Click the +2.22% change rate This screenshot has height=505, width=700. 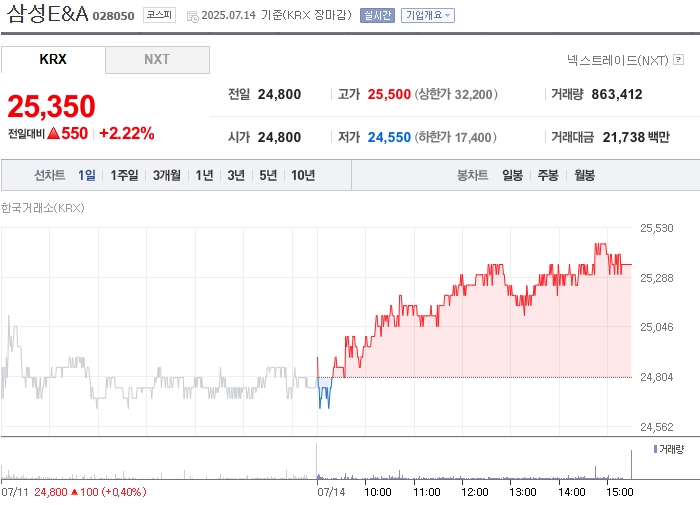[127, 133]
